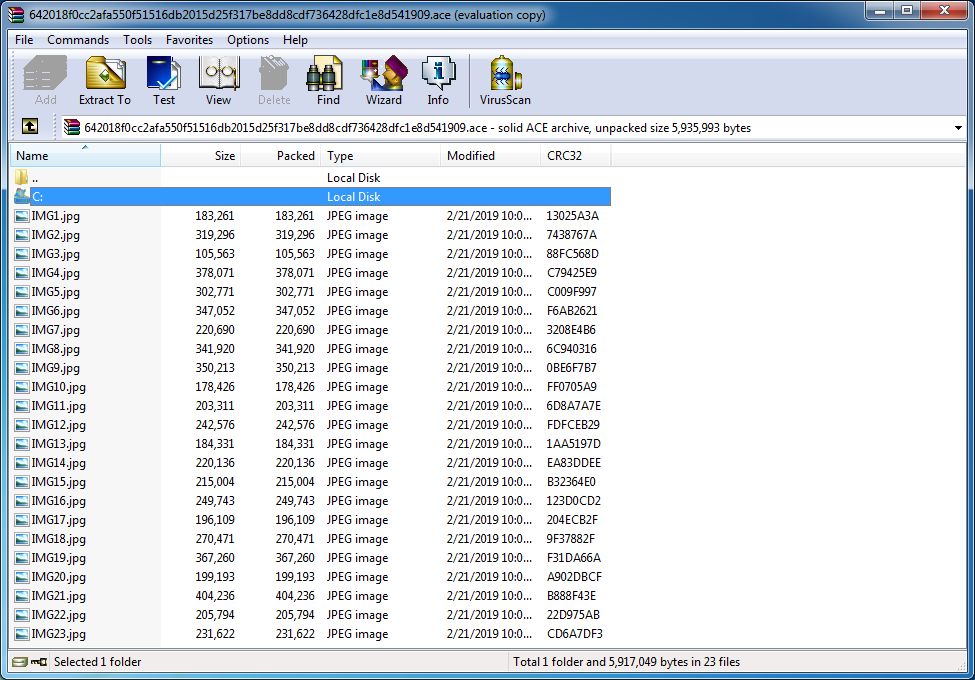Screen dimensions: 975x680
Task: Select the IMG4.jpg file name
Action: 55,273
